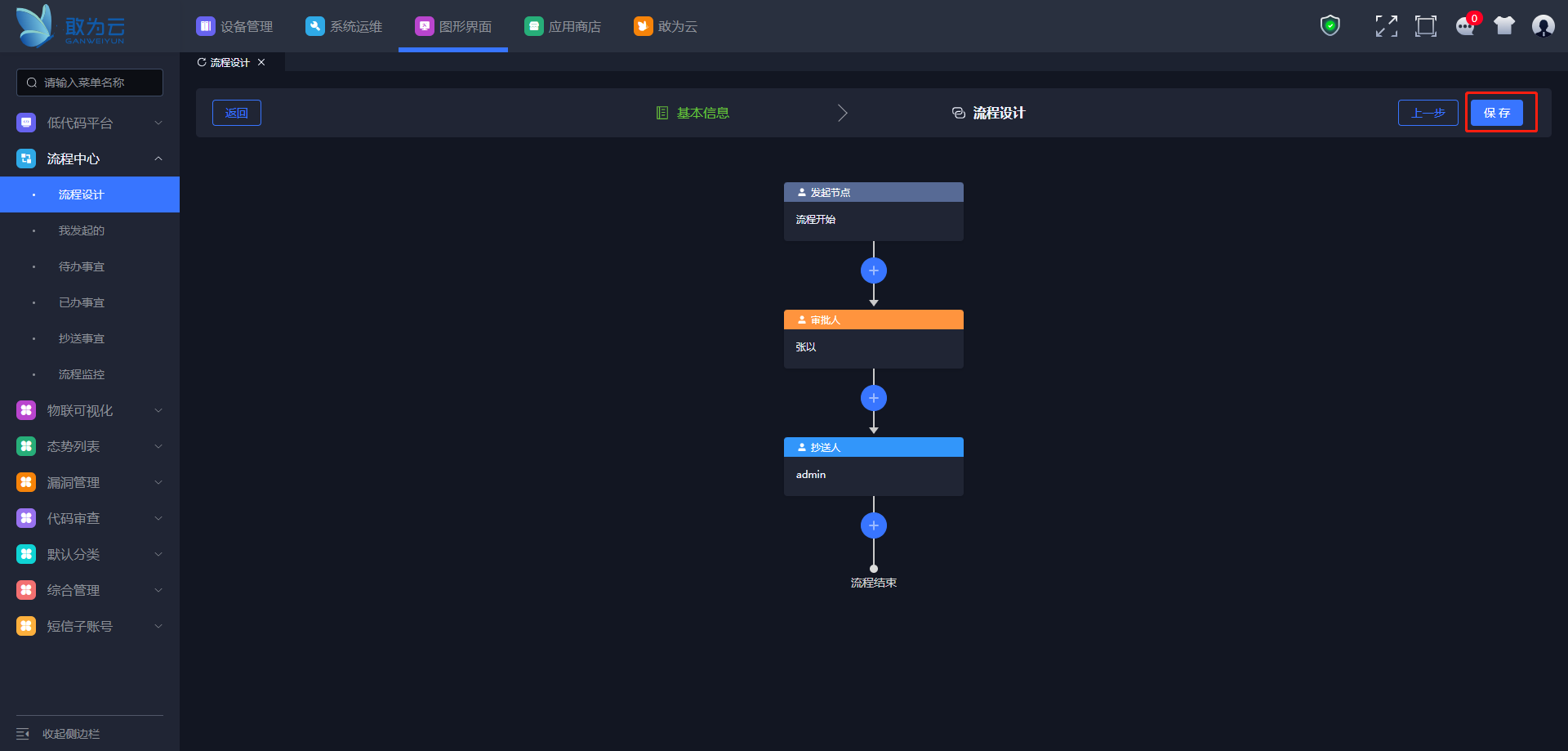Image resolution: width=1568 pixels, height=751 pixels.
Task: Expand the 默认分类 menu chevron
Action: (x=158, y=554)
